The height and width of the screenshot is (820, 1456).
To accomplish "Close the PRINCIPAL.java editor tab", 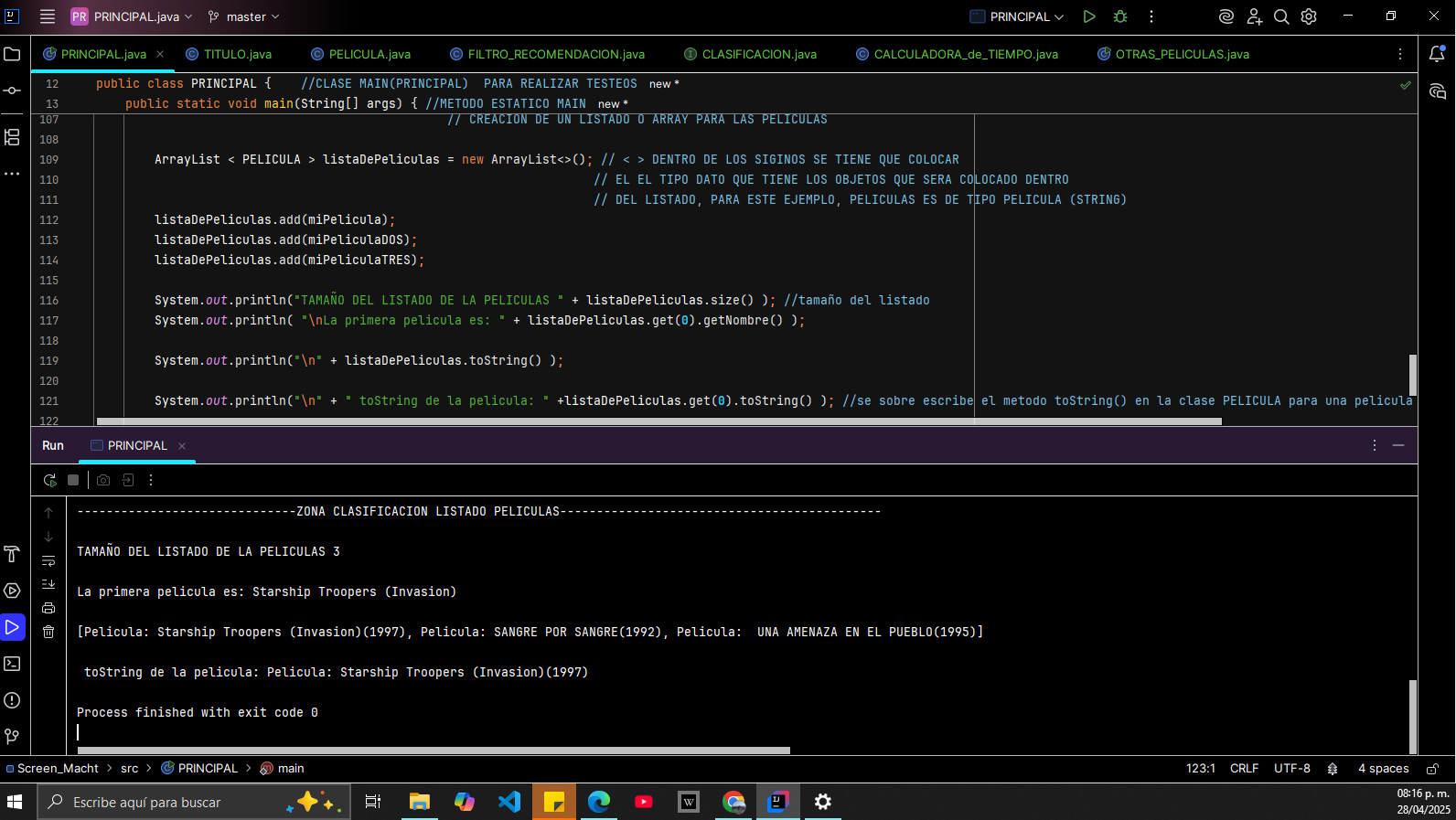I will [x=160, y=54].
